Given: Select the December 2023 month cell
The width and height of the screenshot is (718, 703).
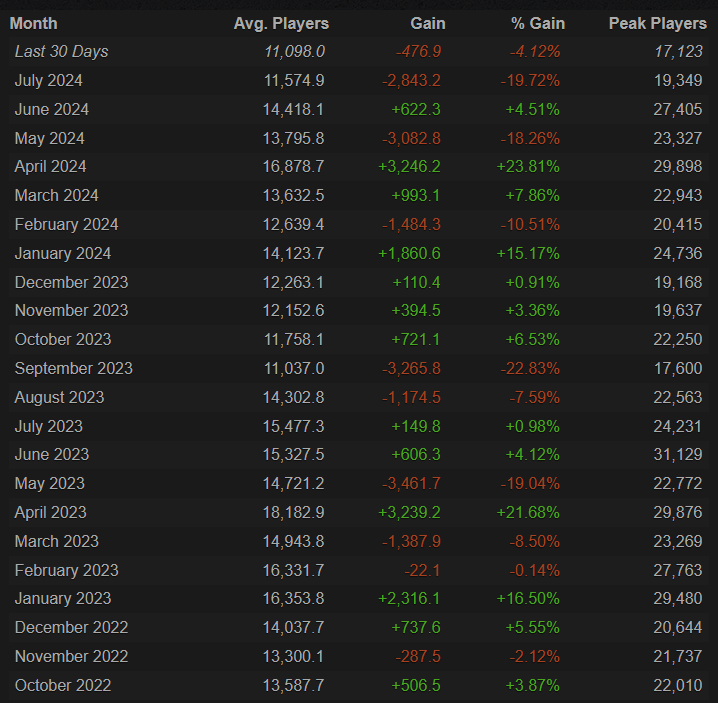Looking at the screenshot, I should click(71, 282).
